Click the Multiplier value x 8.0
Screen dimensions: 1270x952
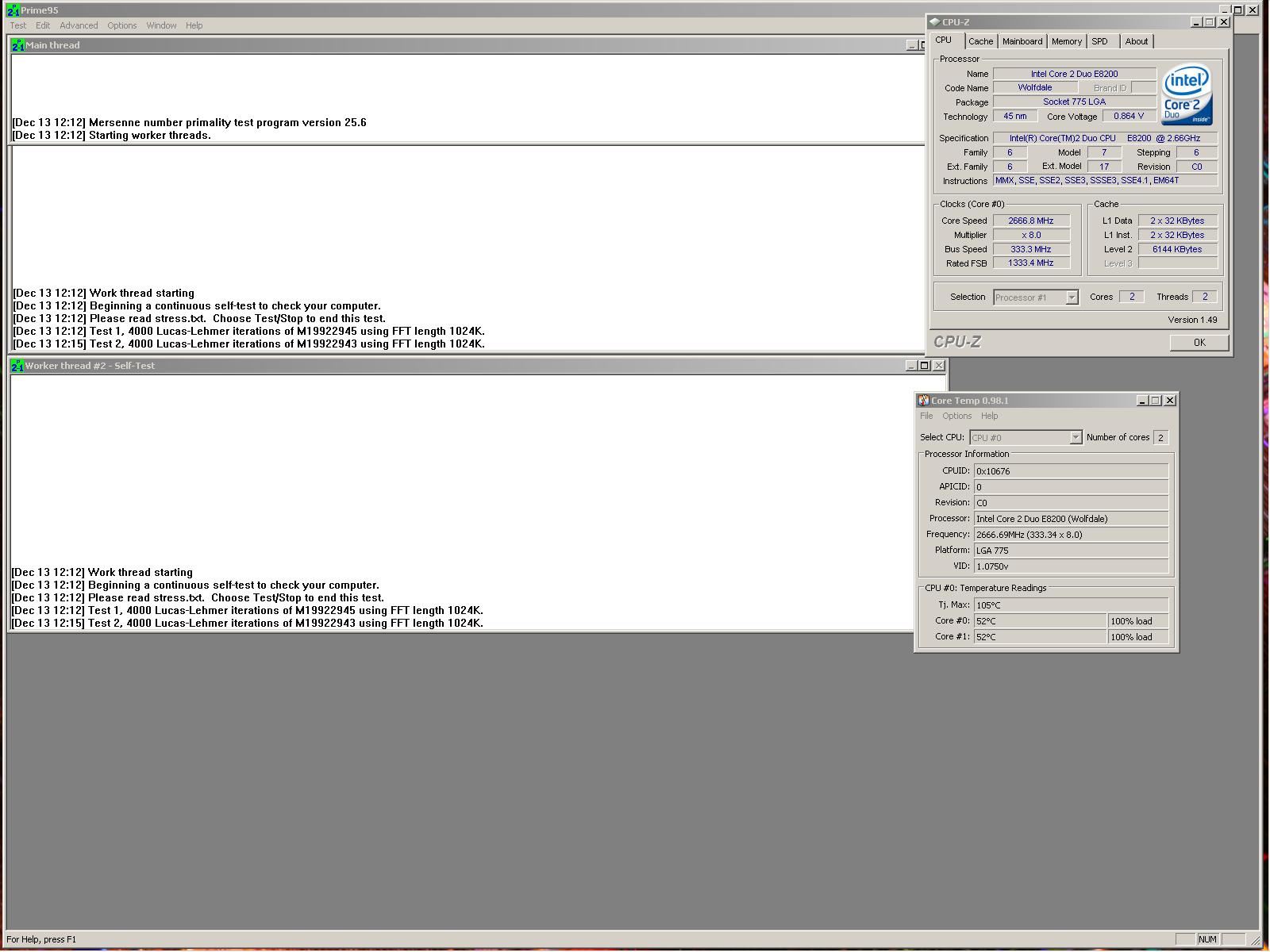[x=1031, y=236]
